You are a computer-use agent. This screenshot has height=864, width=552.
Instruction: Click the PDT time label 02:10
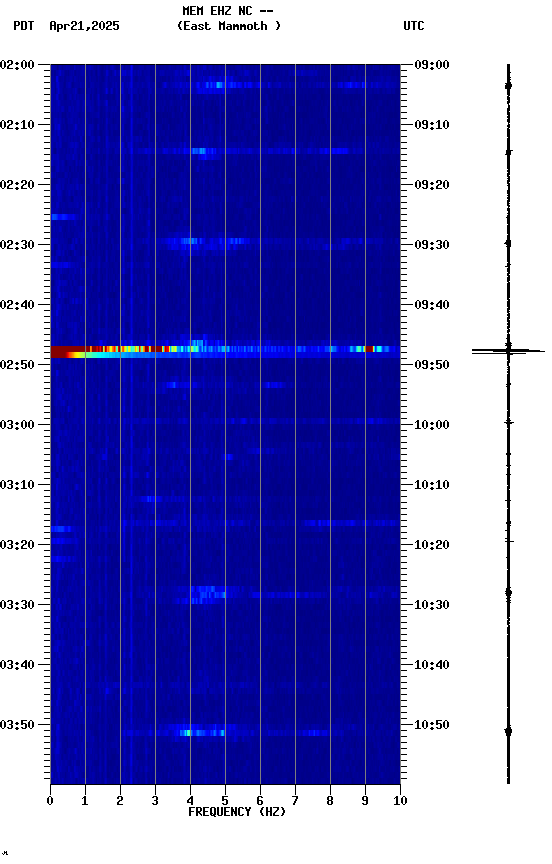pyautogui.click(x=17, y=125)
